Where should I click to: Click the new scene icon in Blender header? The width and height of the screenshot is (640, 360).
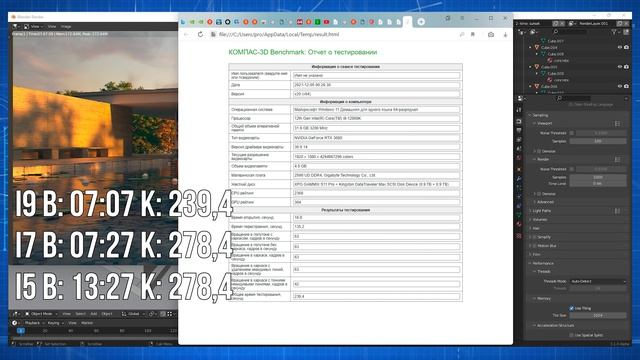[556, 24]
